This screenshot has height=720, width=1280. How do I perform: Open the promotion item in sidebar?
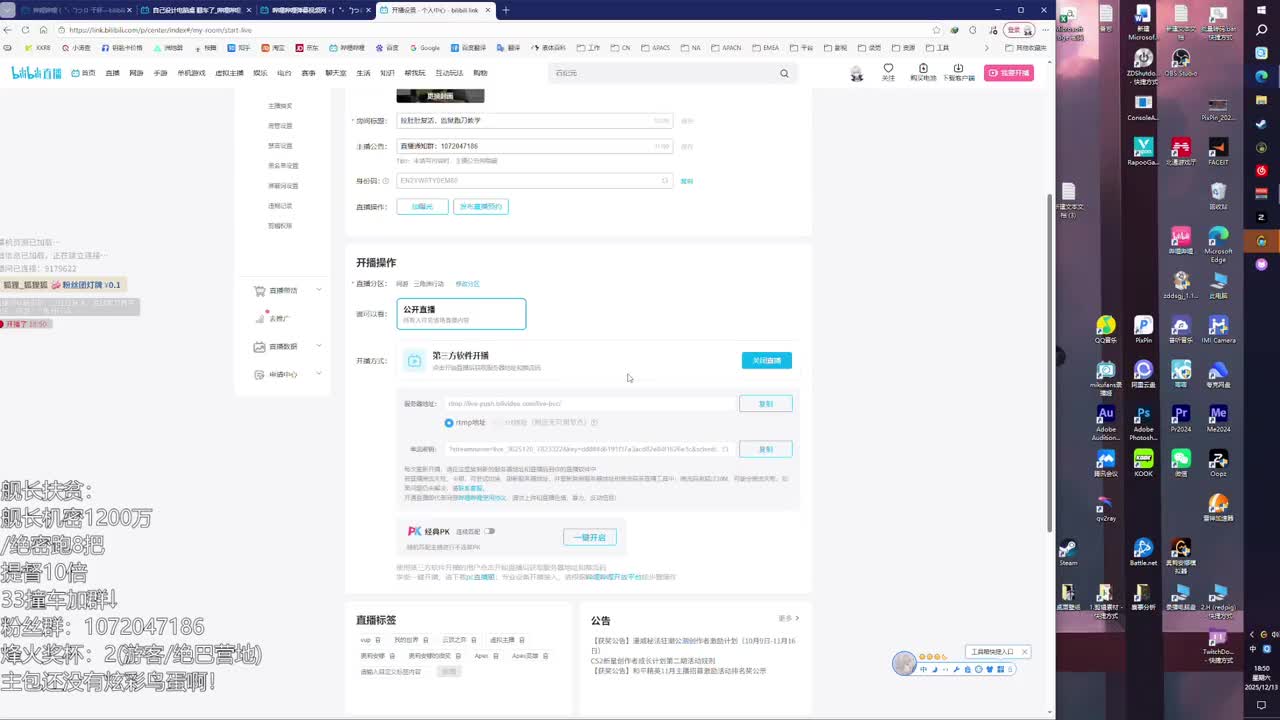pos(280,318)
